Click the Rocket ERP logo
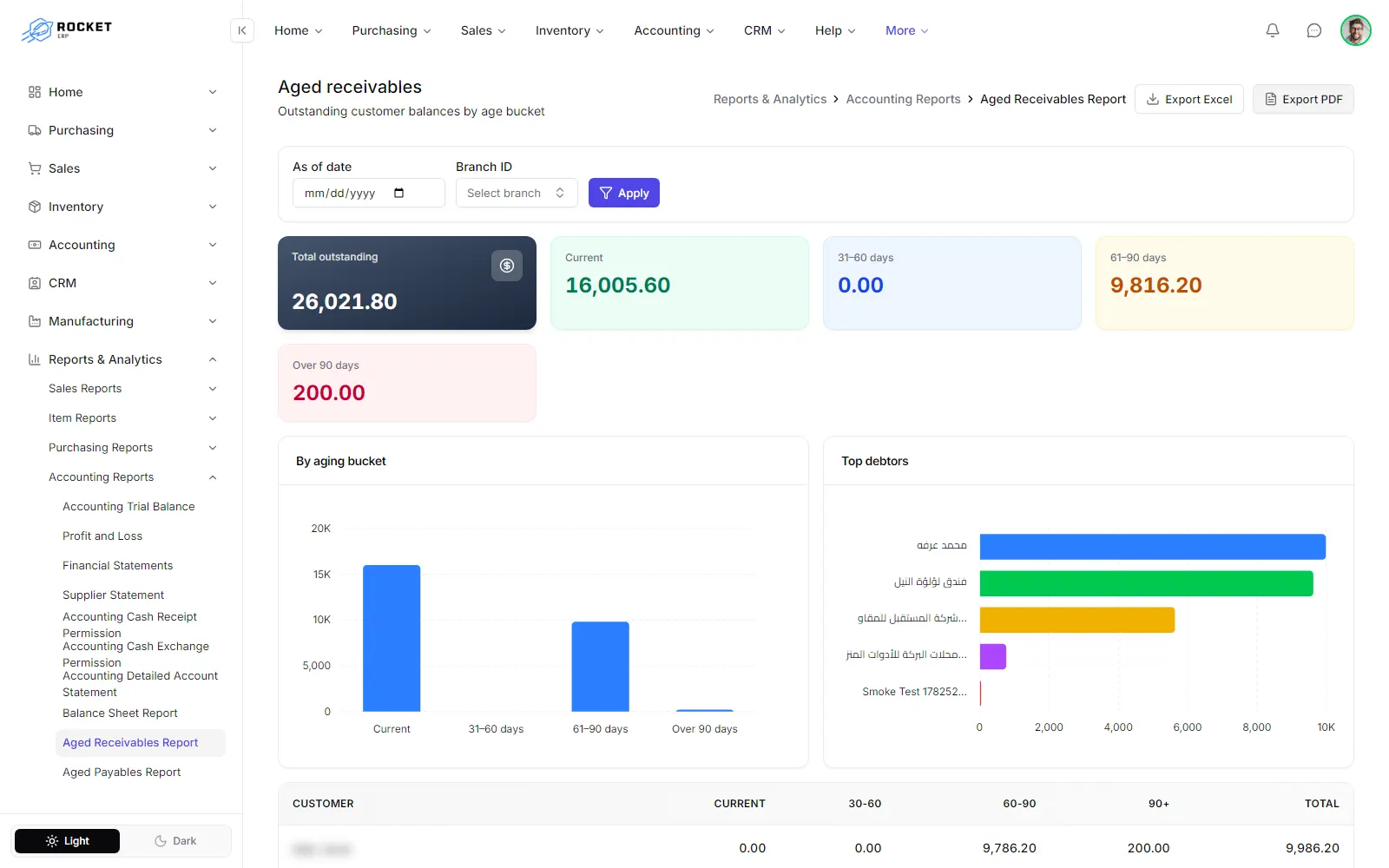The width and height of the screenshot is (1389, 868). pos(67,30)
